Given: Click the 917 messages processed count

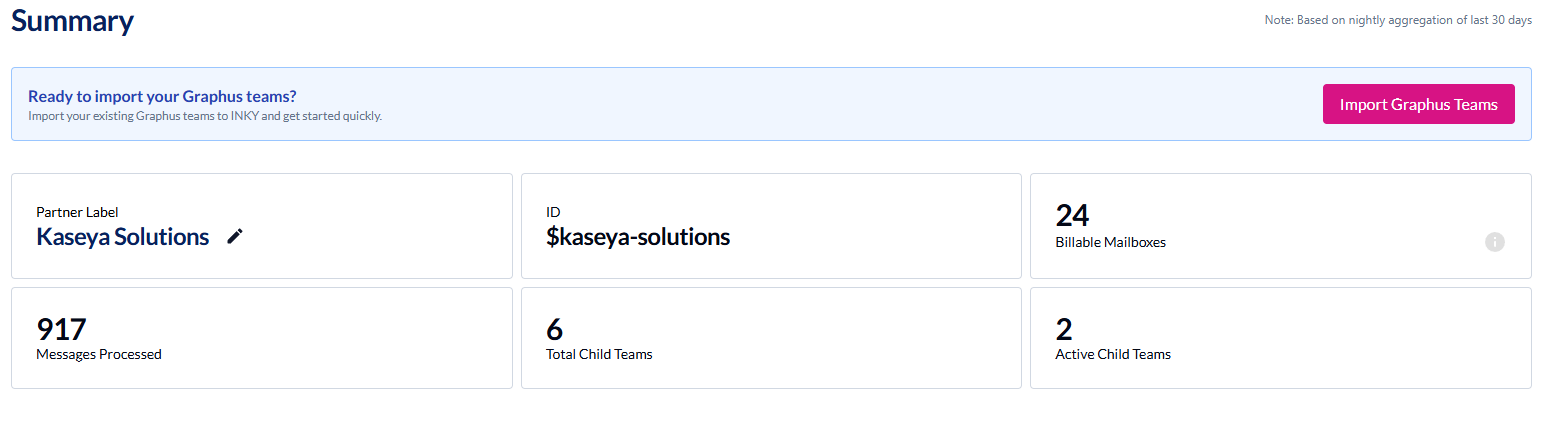Looking at the screenshot, I should [61, 329].
